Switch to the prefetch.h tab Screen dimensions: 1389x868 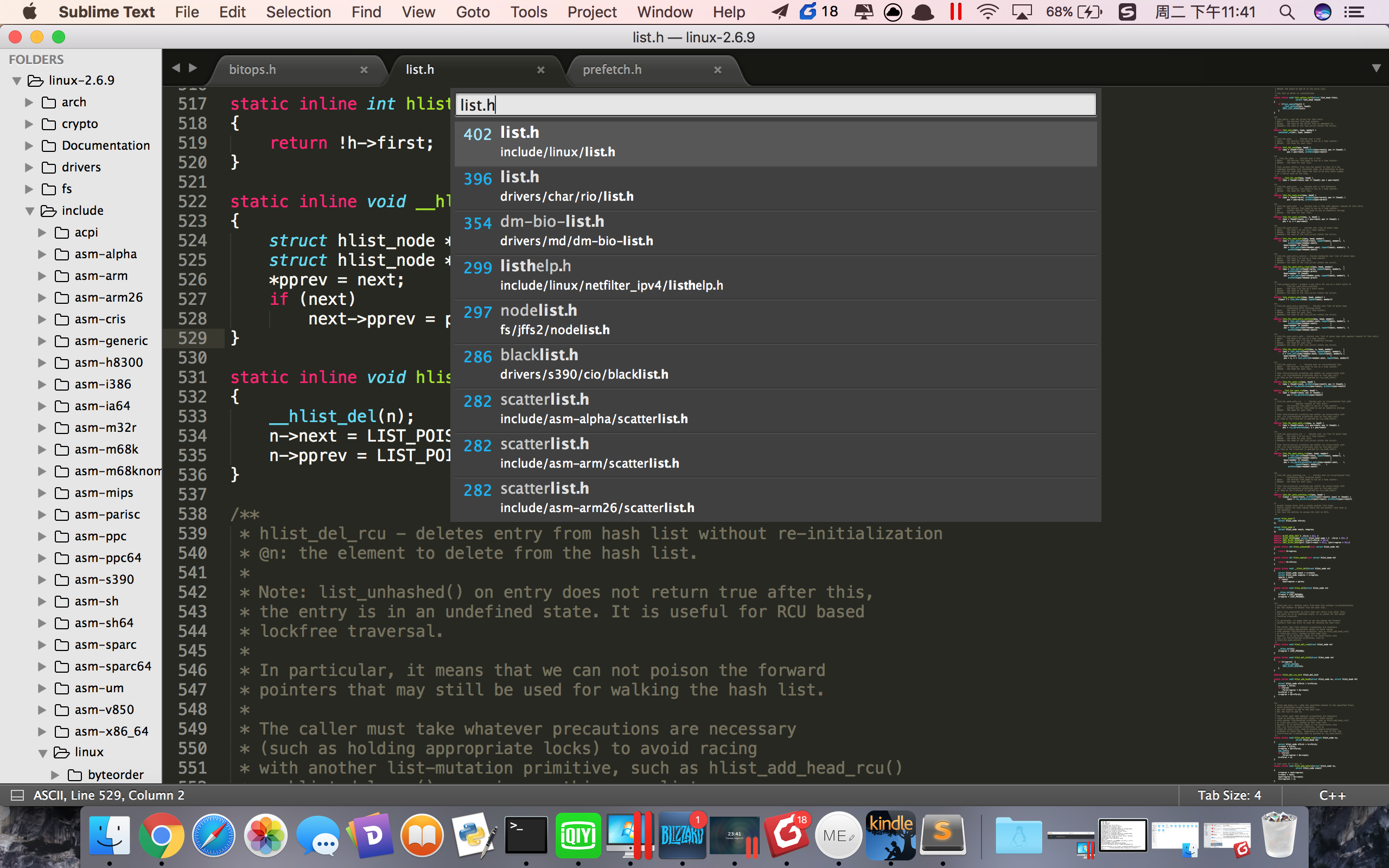tap(612, 69)
